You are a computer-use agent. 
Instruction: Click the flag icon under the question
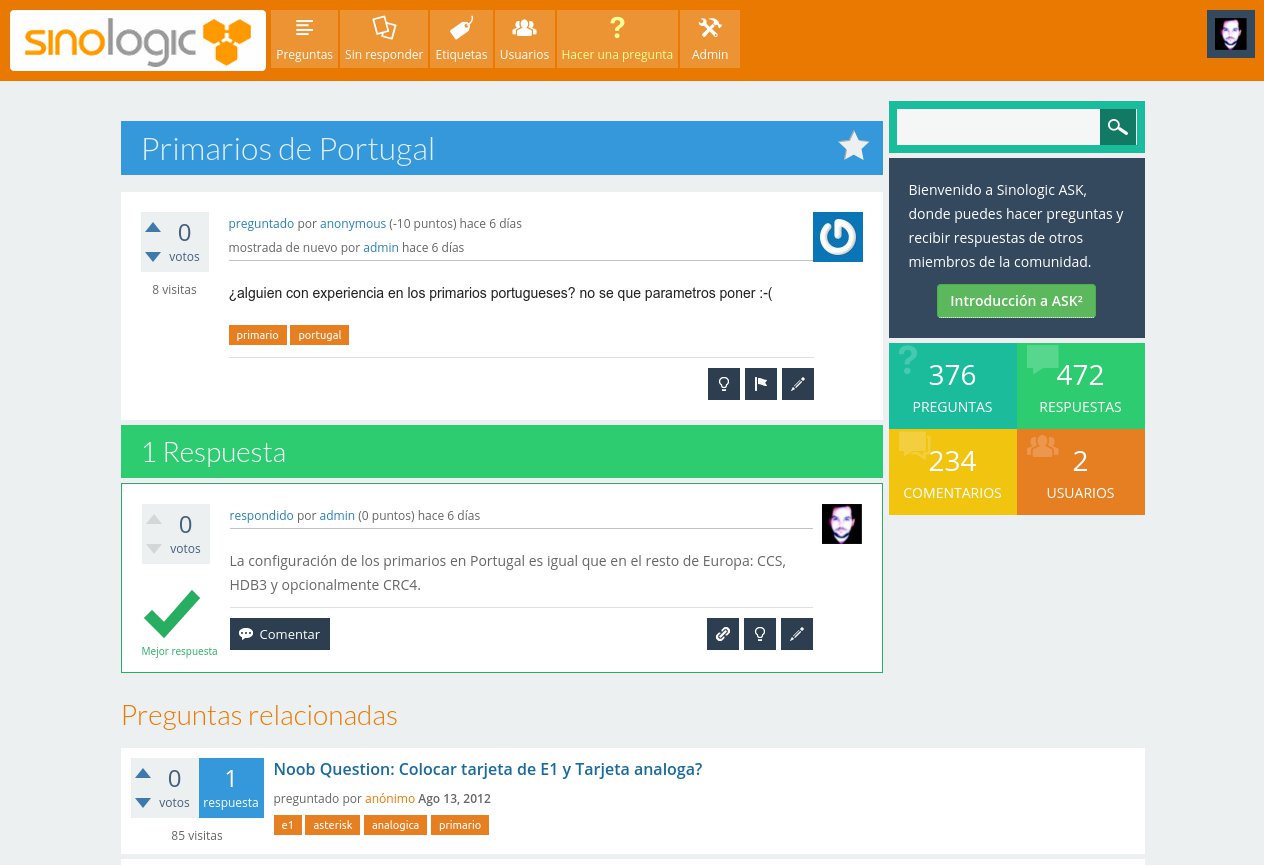pos(760,384)
